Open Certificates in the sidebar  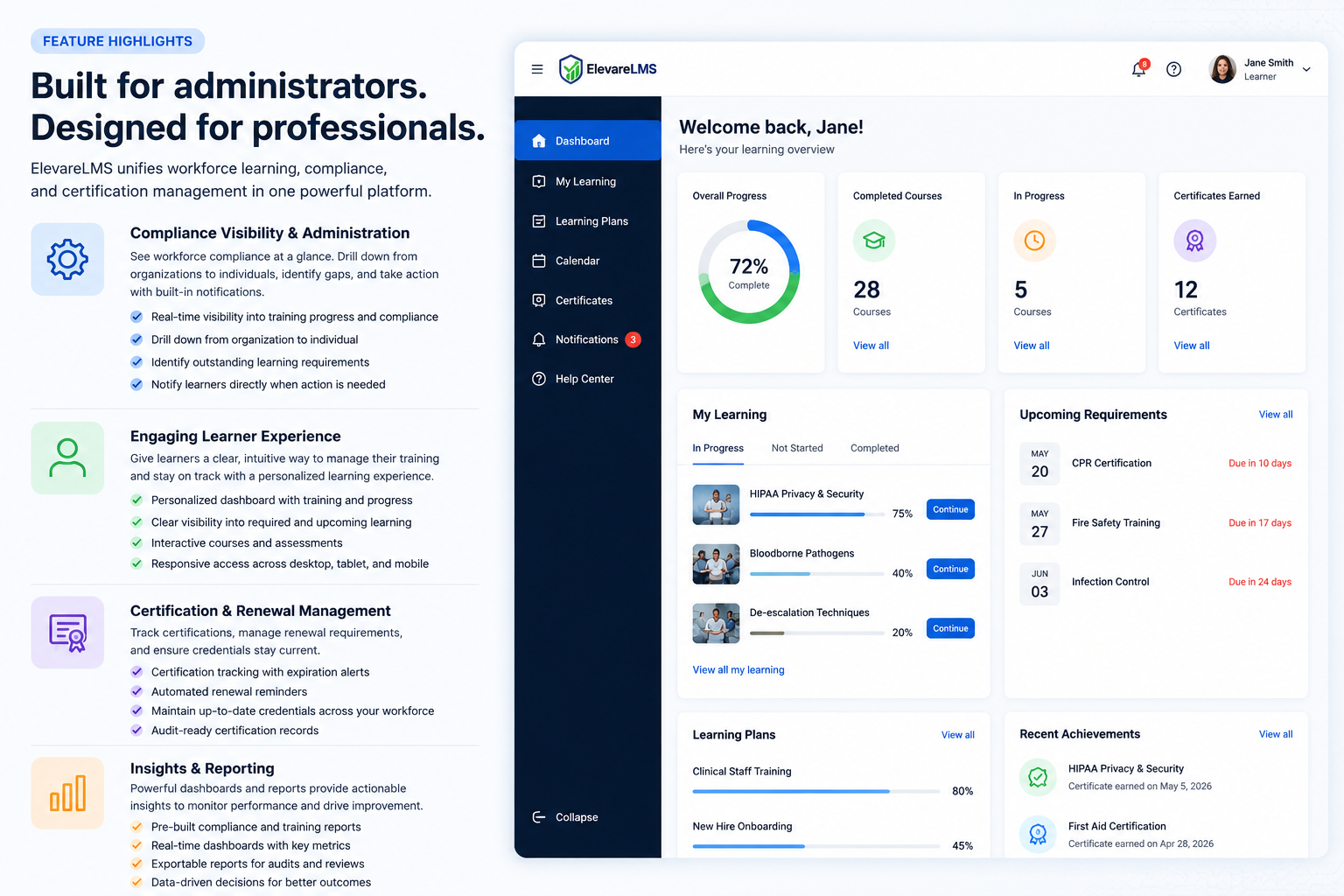click(x=588, y=300)
